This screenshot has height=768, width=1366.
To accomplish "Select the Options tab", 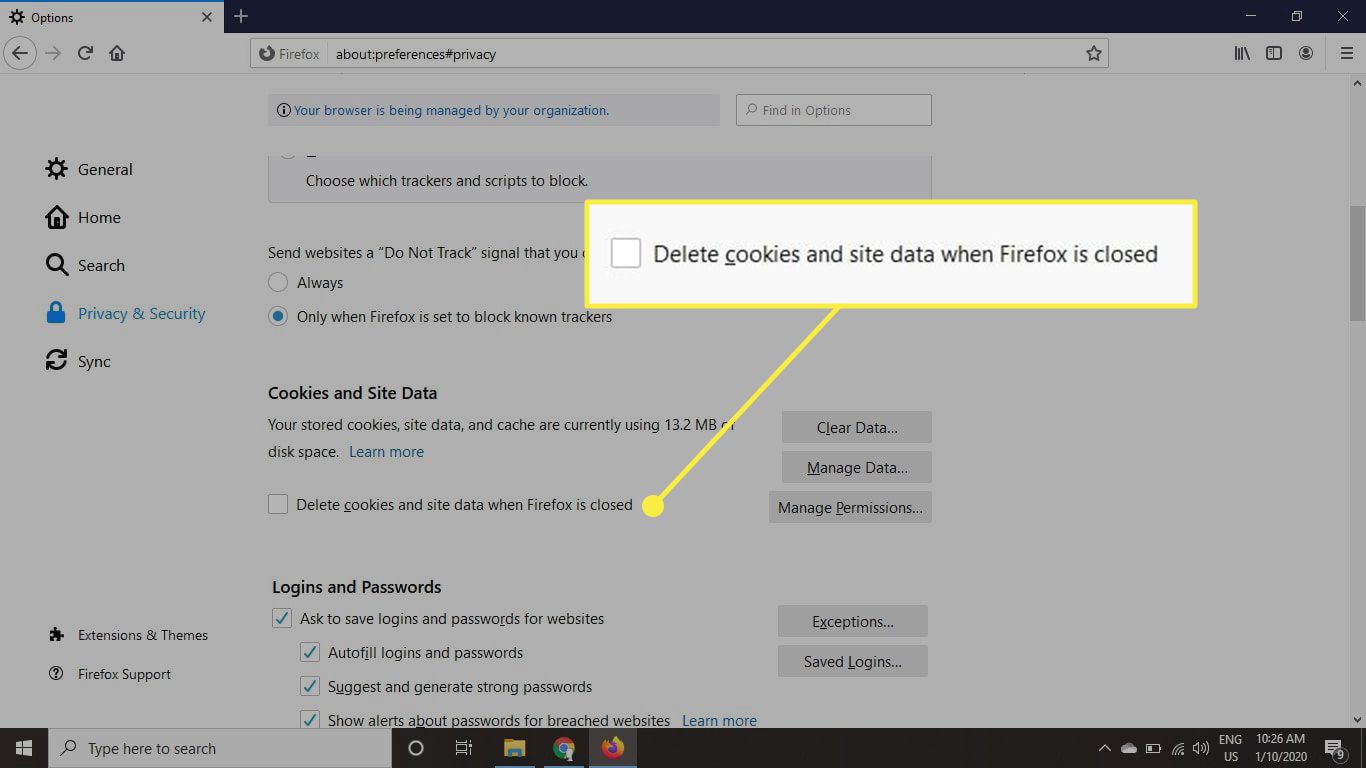I will [111, 17].
